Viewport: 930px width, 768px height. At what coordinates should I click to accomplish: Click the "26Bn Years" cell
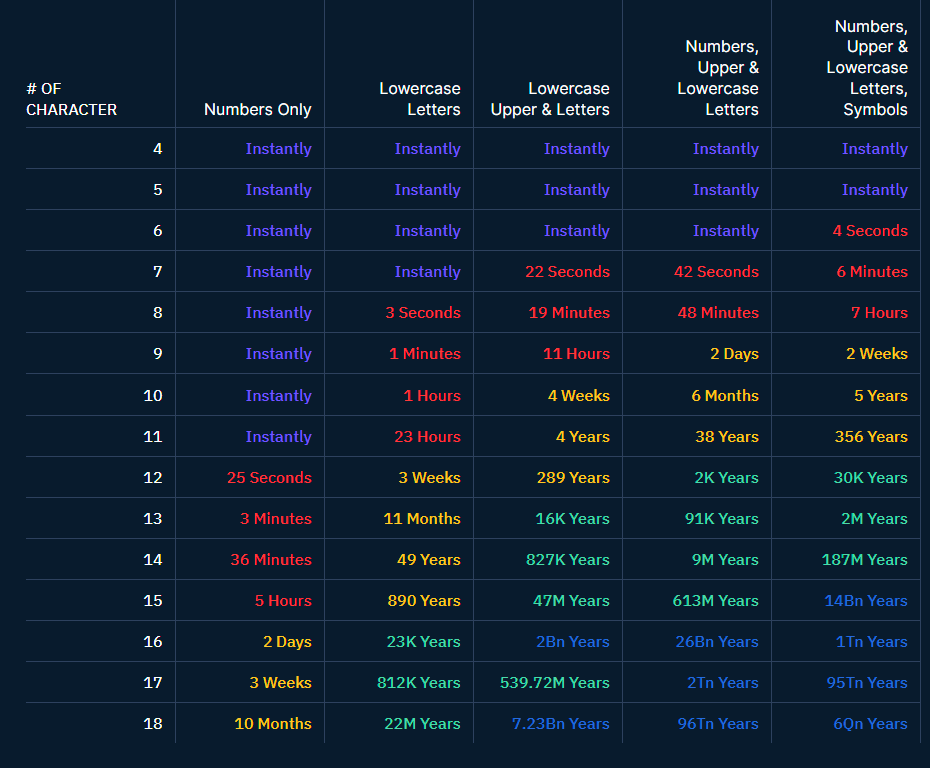pyautogui.click(x=717, y=642)
